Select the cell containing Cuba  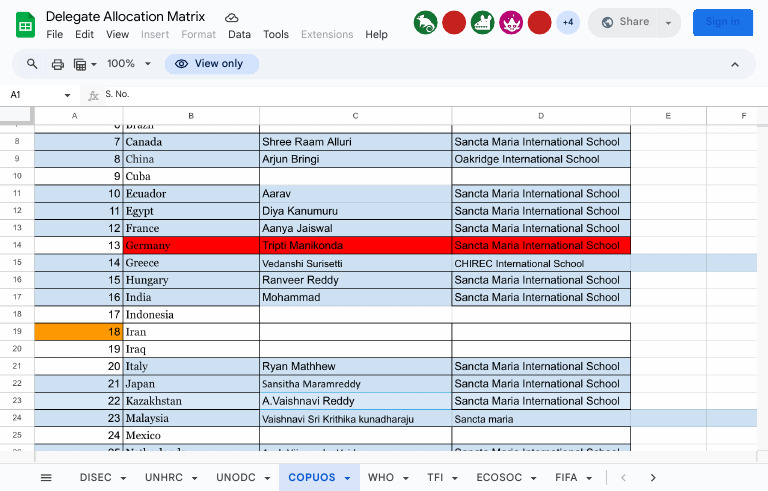pos(191,176)
